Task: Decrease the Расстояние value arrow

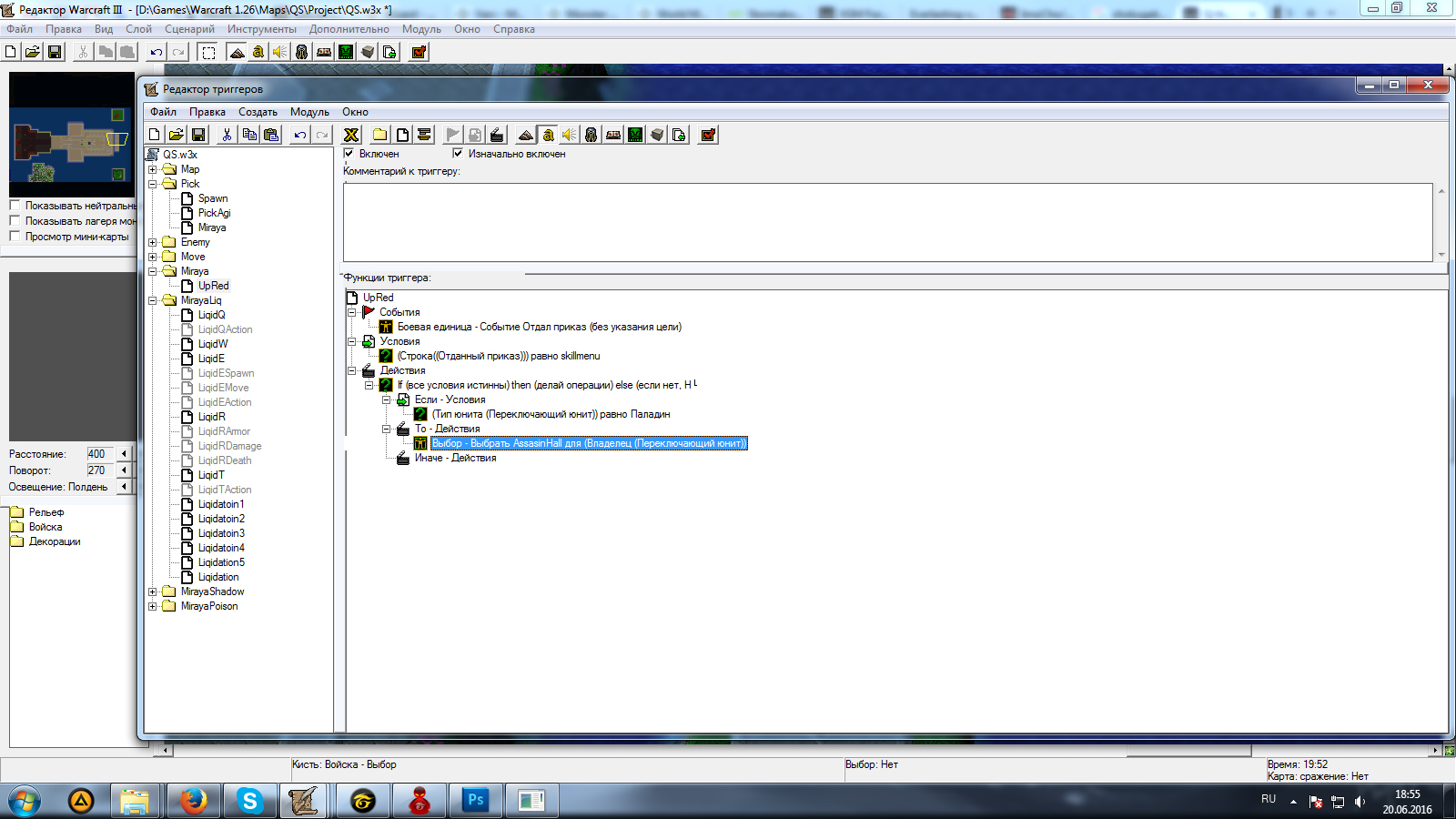Action: coord(125,453)
